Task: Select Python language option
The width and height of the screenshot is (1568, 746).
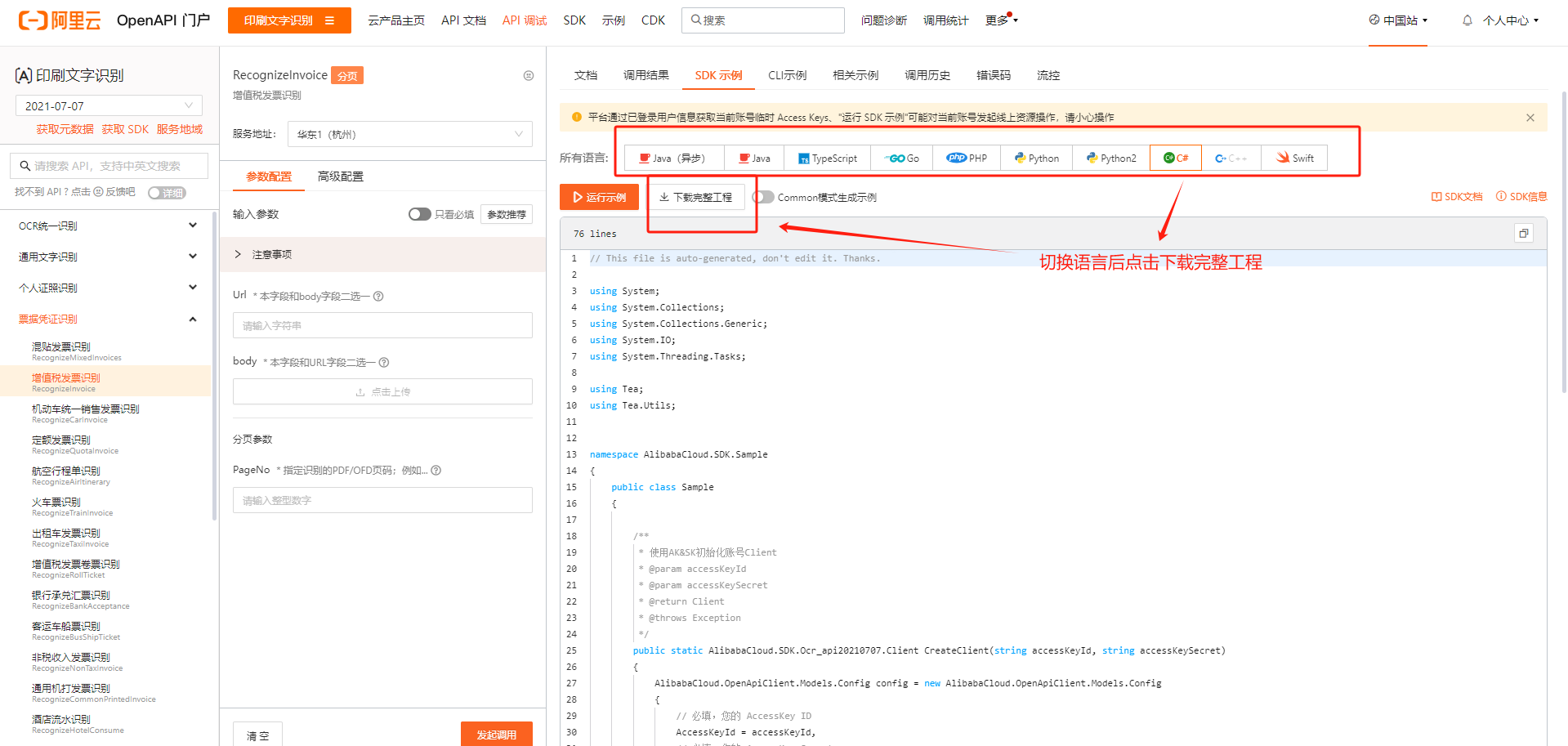Action: (x=1037, y=158)
